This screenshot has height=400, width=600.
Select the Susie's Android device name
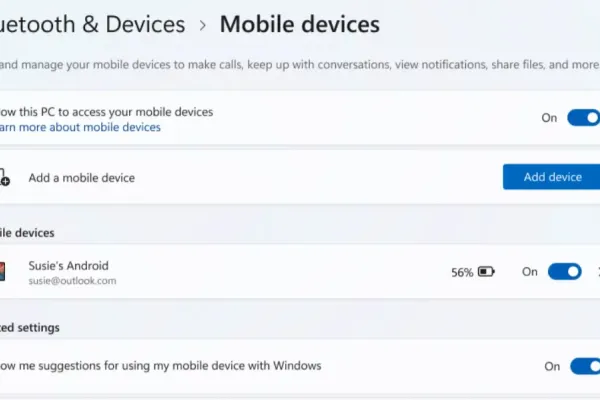[x=69, y=265]
